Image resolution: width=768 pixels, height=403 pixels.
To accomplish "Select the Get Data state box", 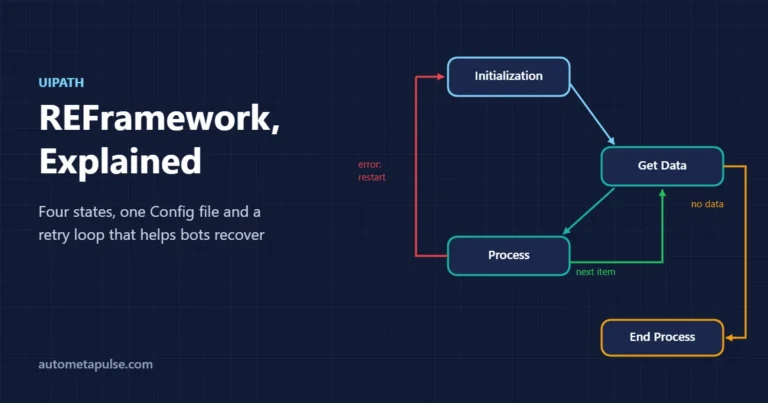I will pos(662,166).
